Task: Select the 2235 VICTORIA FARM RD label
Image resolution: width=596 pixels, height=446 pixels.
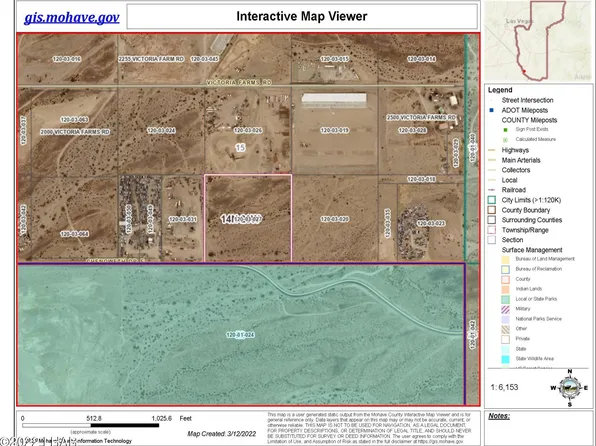Action: tap(151, 59)
